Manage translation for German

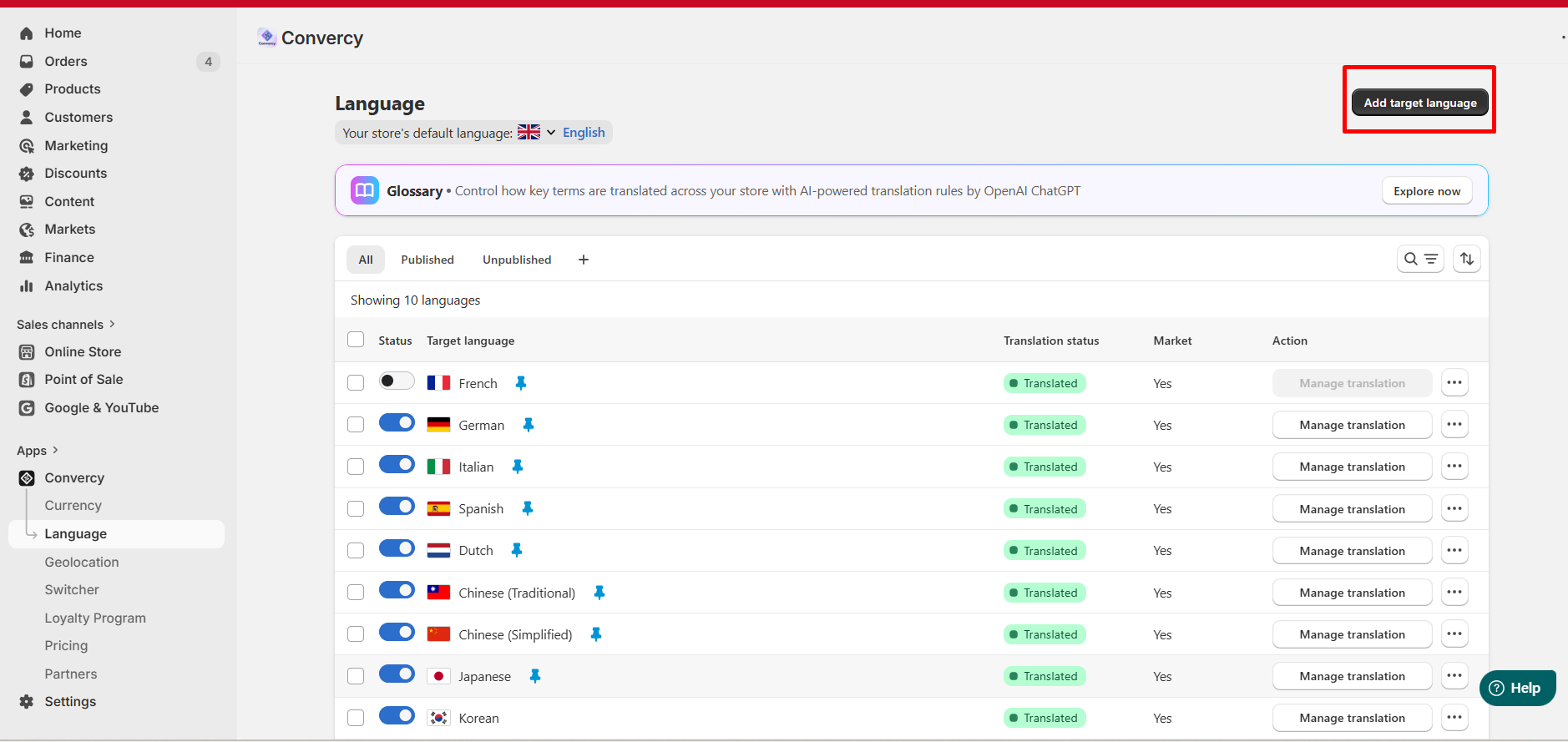point(1353,425)
